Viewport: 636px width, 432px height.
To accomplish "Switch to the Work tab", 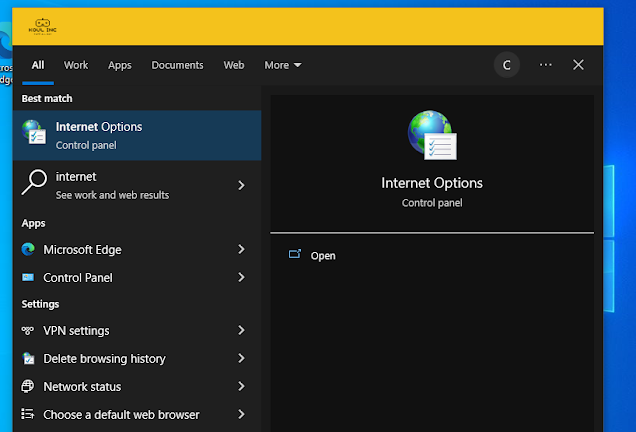I will (76, 65).
